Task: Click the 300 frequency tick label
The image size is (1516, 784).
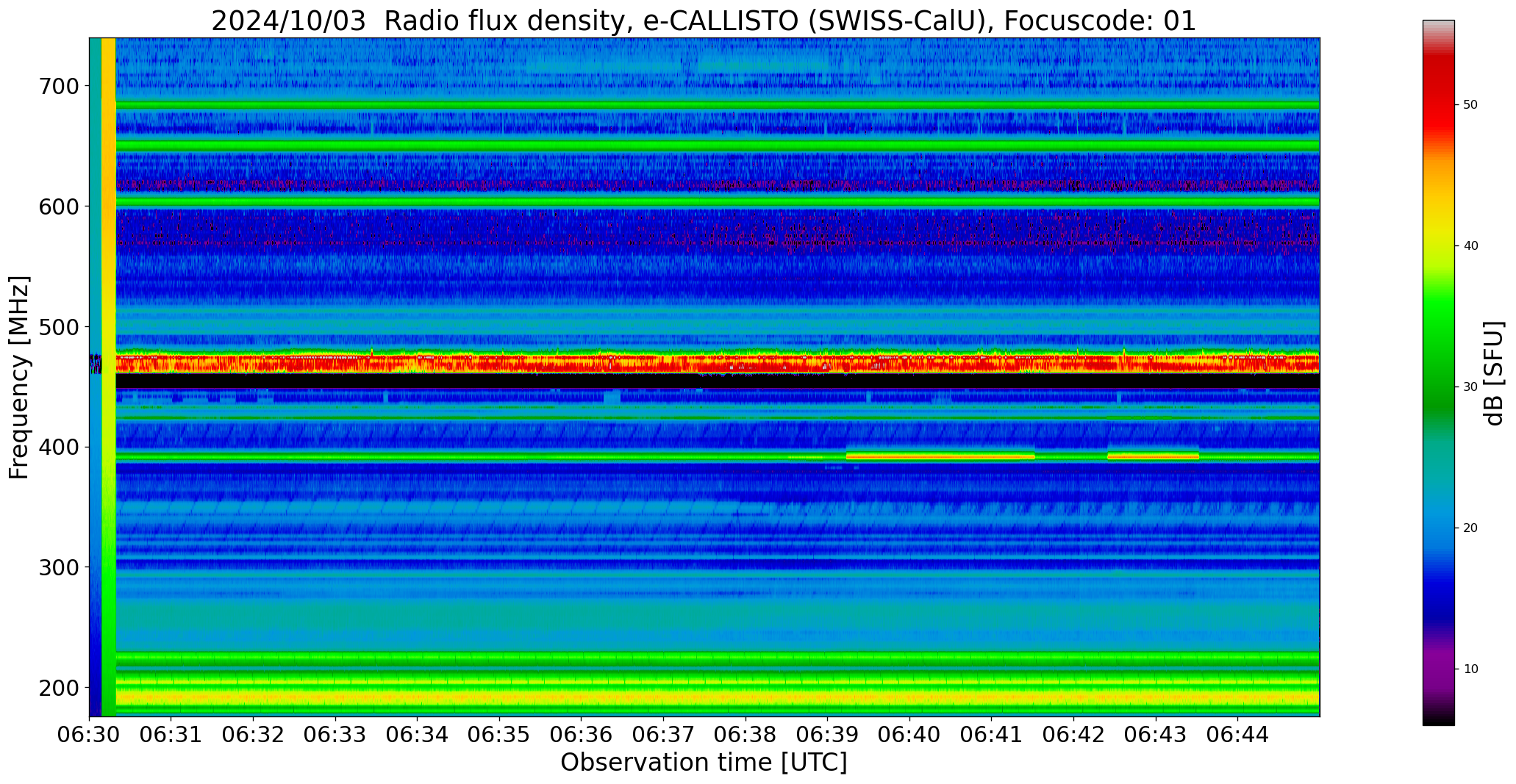Action: (x=57, y=567)
